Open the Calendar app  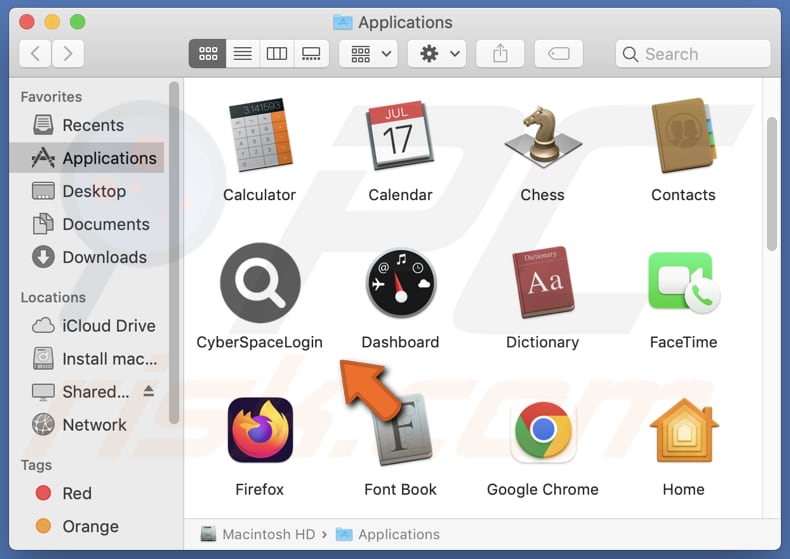click(x=401, y=135)
